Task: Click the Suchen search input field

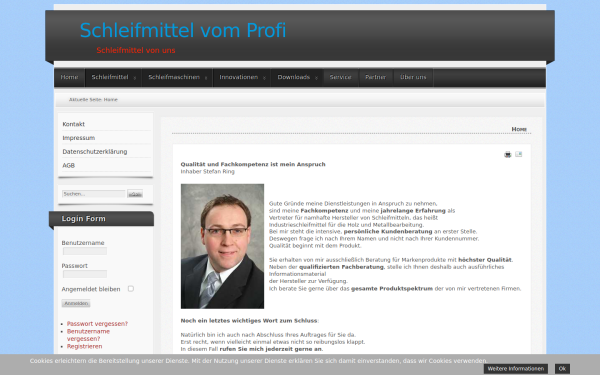Action: point(94,194)
